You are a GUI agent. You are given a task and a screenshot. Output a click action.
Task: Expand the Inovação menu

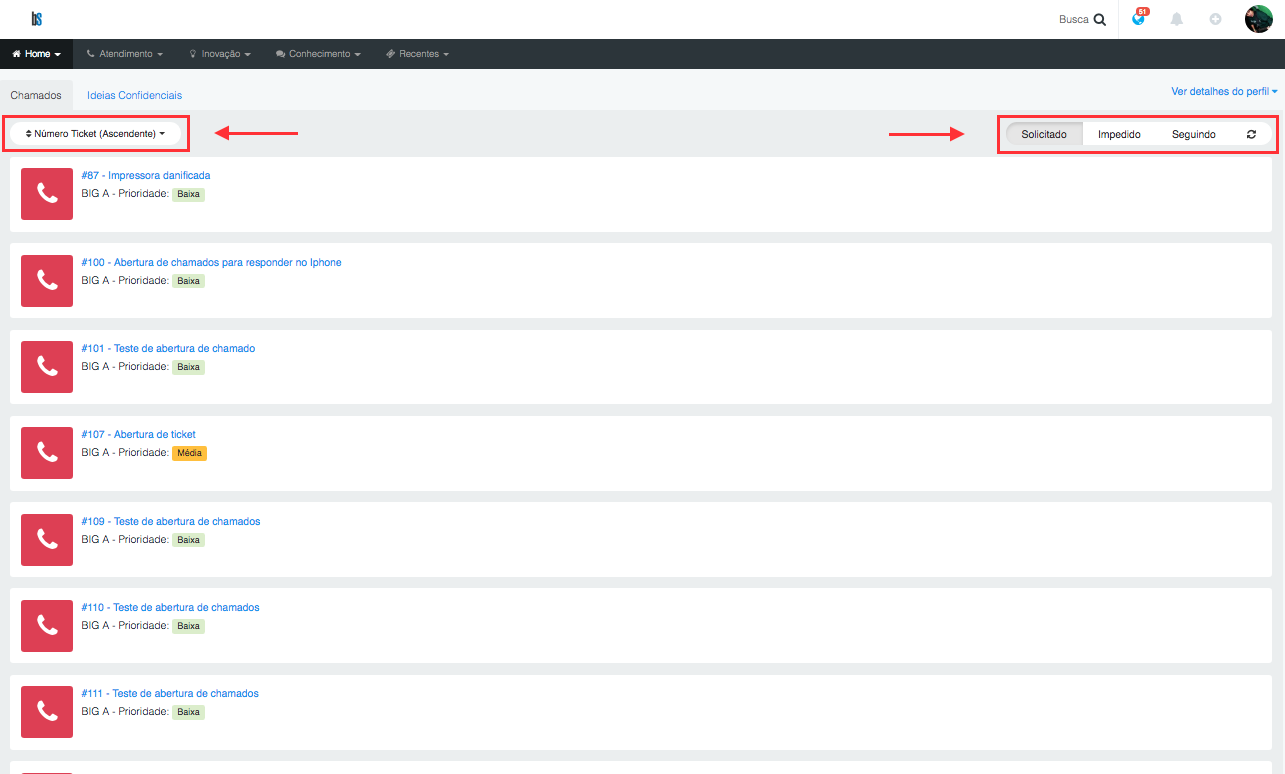coord(220,54)
